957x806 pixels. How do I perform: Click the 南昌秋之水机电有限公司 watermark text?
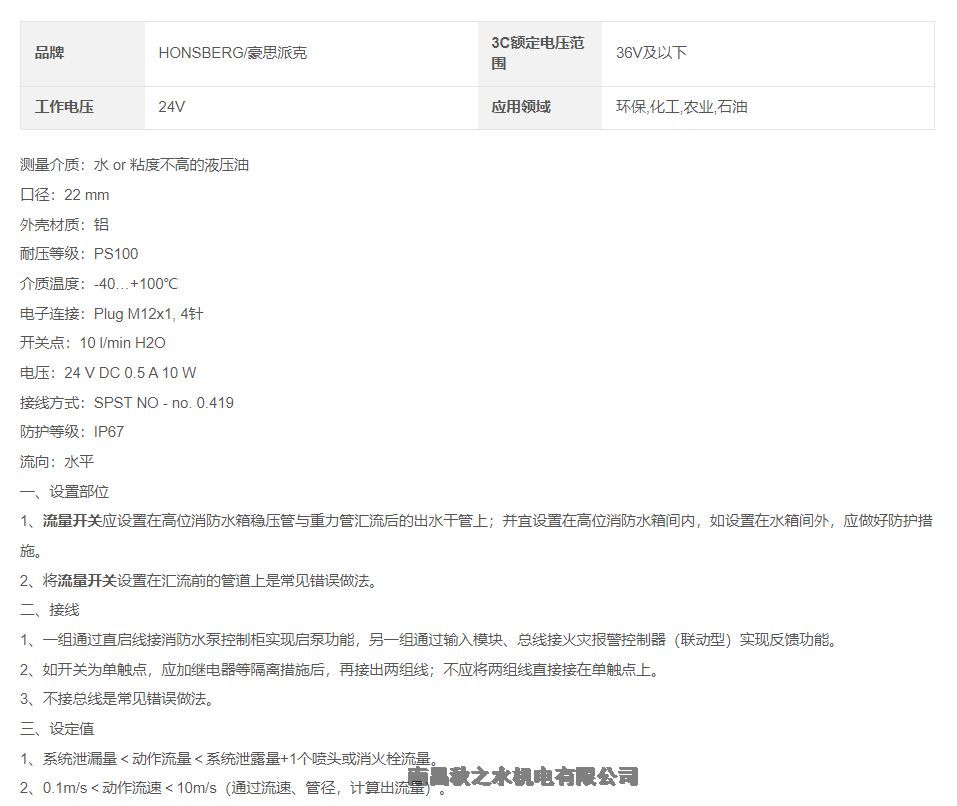523,776
